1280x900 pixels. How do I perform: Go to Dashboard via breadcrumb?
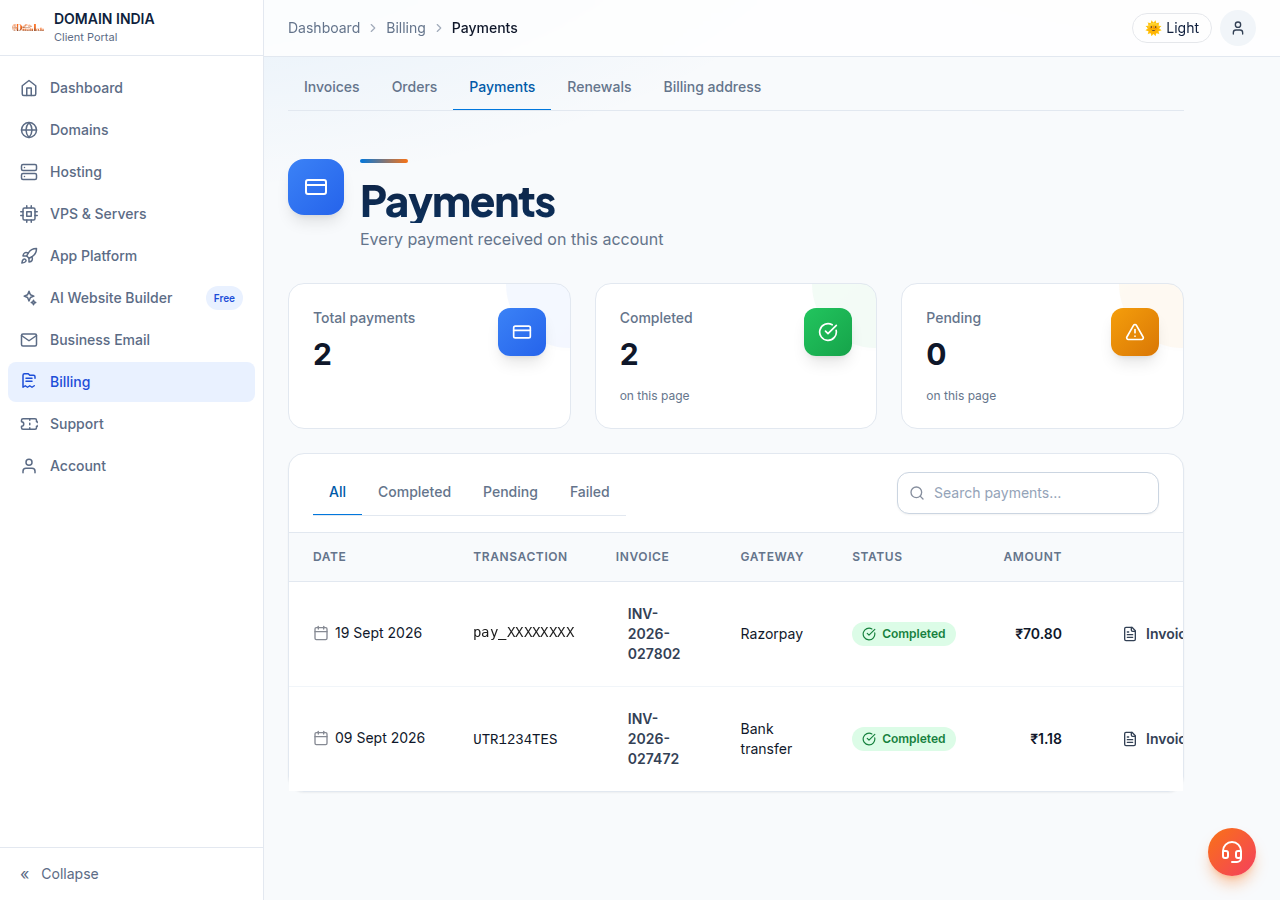coord(324,28)
